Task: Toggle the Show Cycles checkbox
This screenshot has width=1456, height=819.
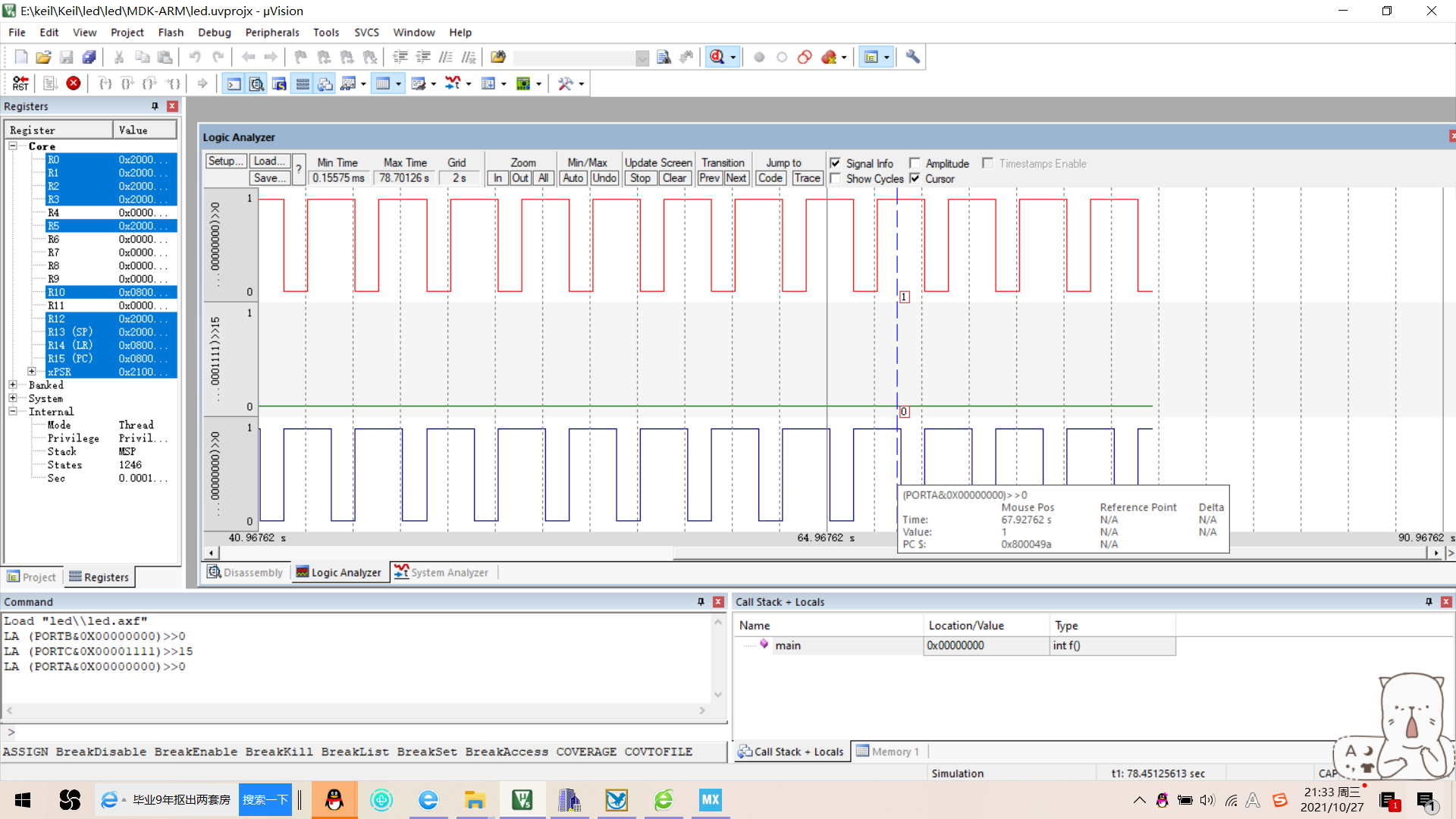Action: tap(835, 178)
